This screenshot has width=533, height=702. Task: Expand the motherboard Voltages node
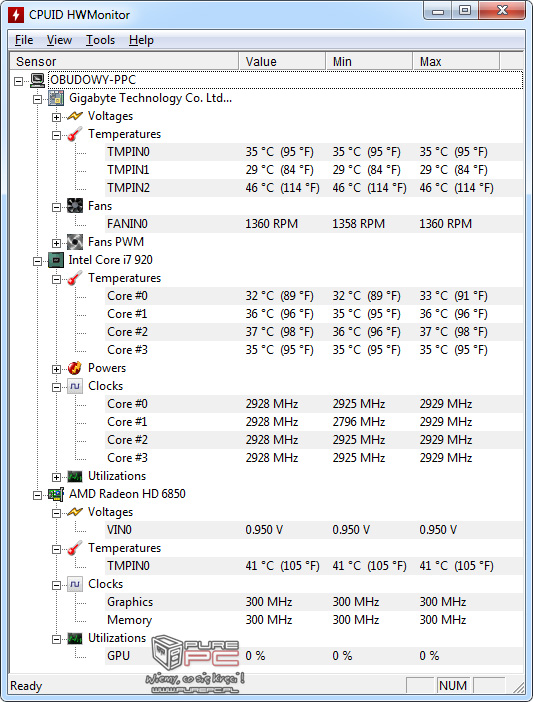56,117
